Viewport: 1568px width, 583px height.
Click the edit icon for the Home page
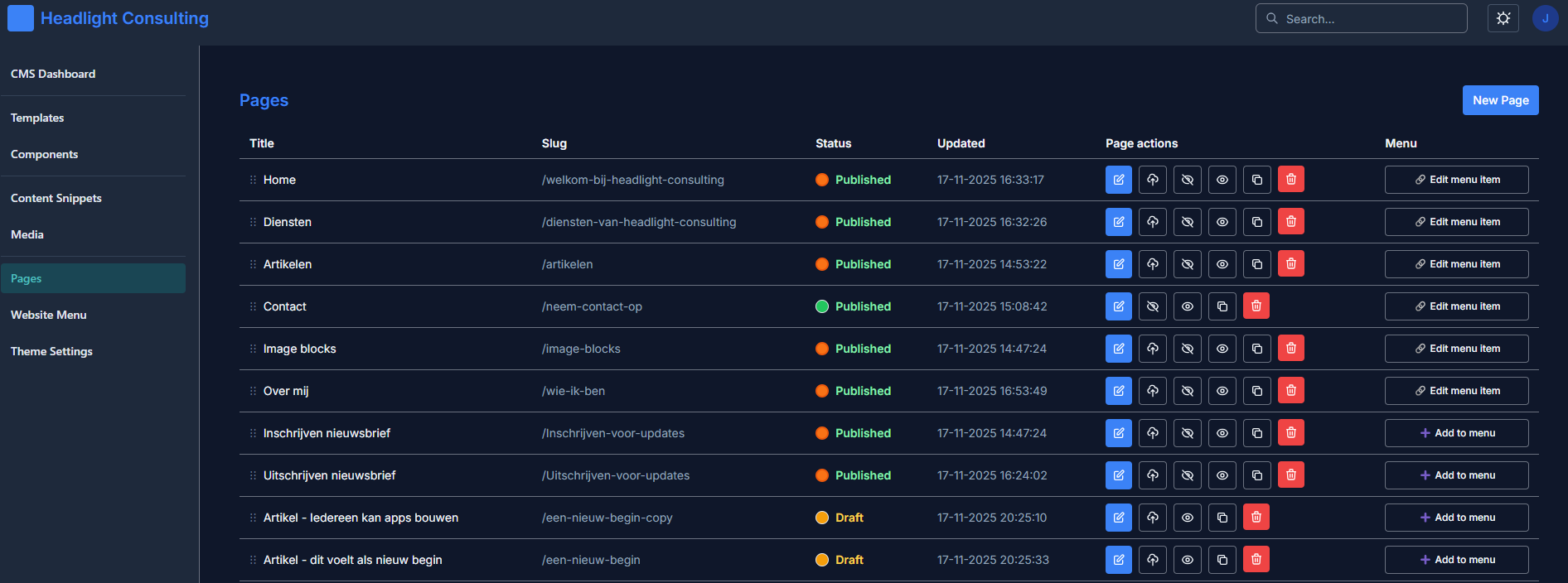pos(1118,180)
